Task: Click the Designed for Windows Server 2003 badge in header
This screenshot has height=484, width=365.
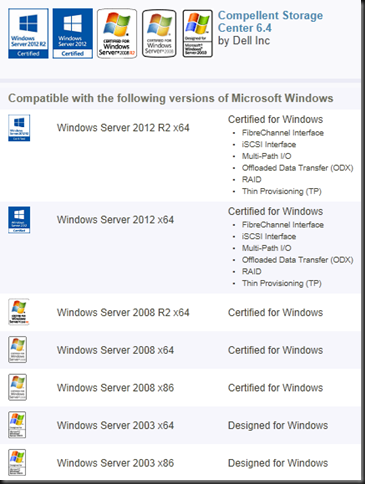Action: click(197, 33)
